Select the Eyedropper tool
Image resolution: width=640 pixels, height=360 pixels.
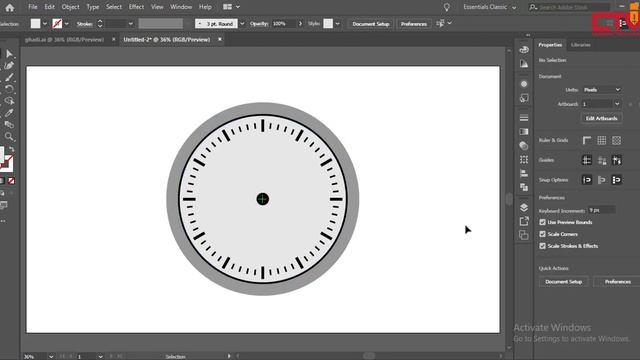(x=9, y=113)
